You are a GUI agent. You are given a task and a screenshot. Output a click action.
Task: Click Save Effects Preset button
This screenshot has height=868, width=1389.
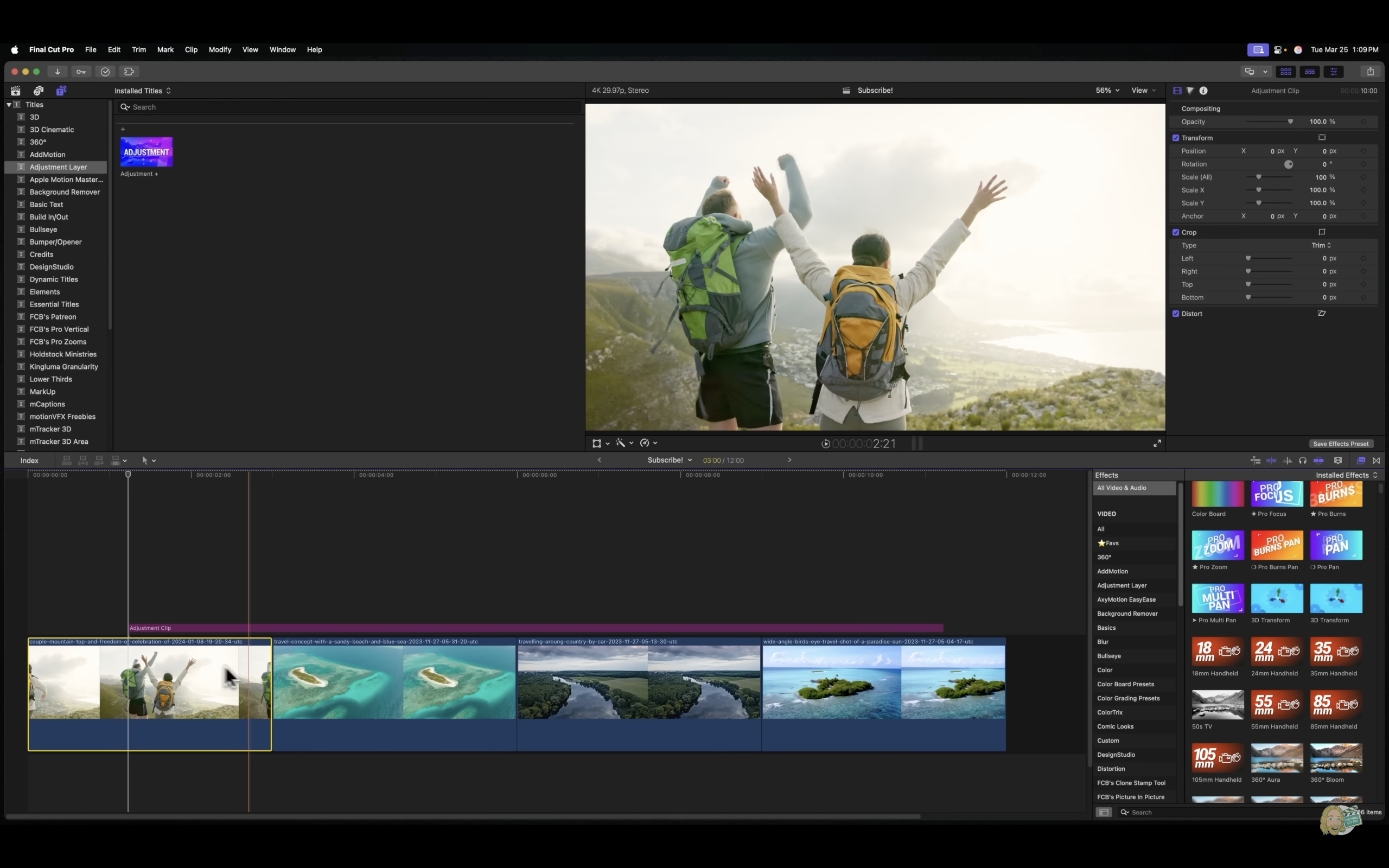[1341, 444]
